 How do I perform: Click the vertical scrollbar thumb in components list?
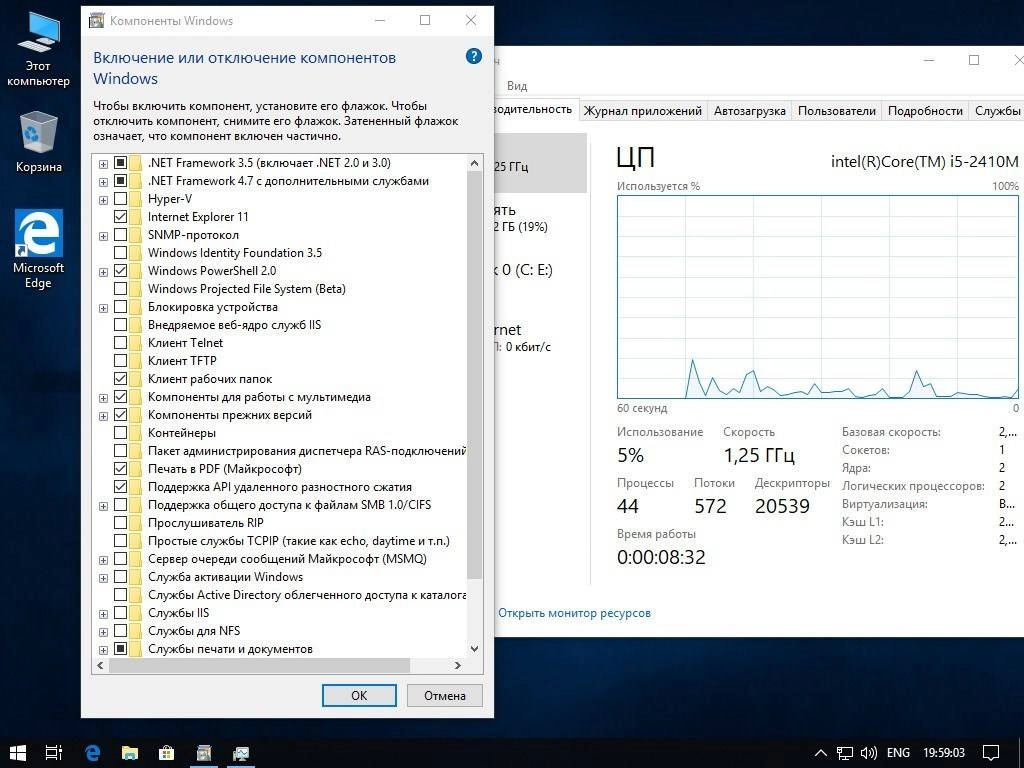(475, 376)
